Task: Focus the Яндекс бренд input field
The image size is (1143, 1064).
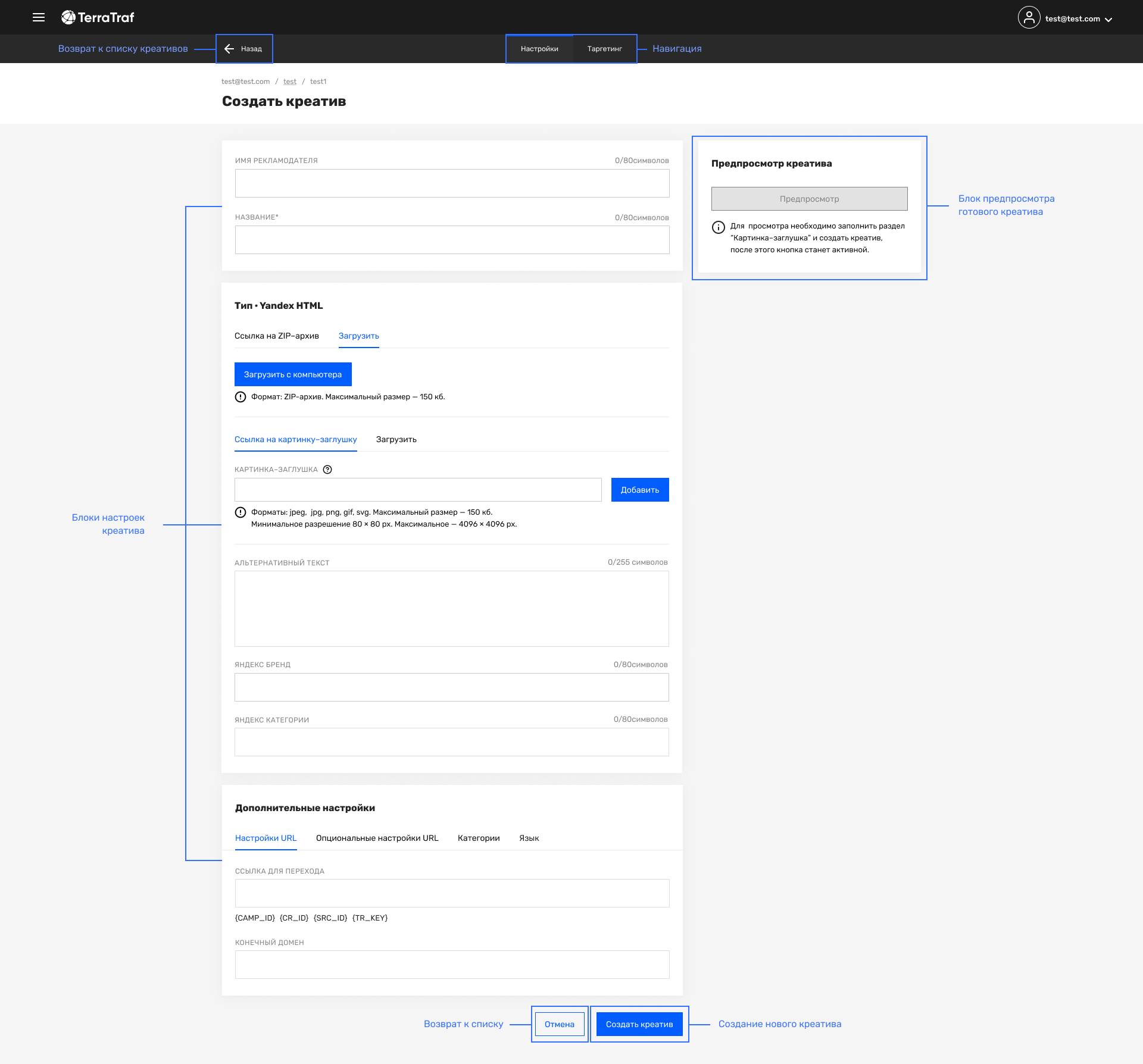Action: pyautogui.click(x=452, y=687)
